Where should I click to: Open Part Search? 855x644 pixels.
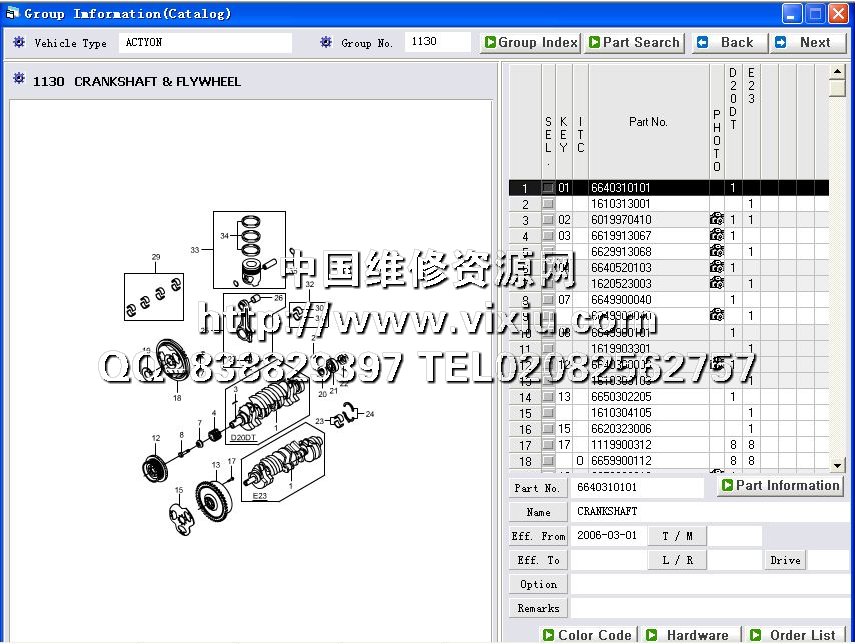coord(635,42)
